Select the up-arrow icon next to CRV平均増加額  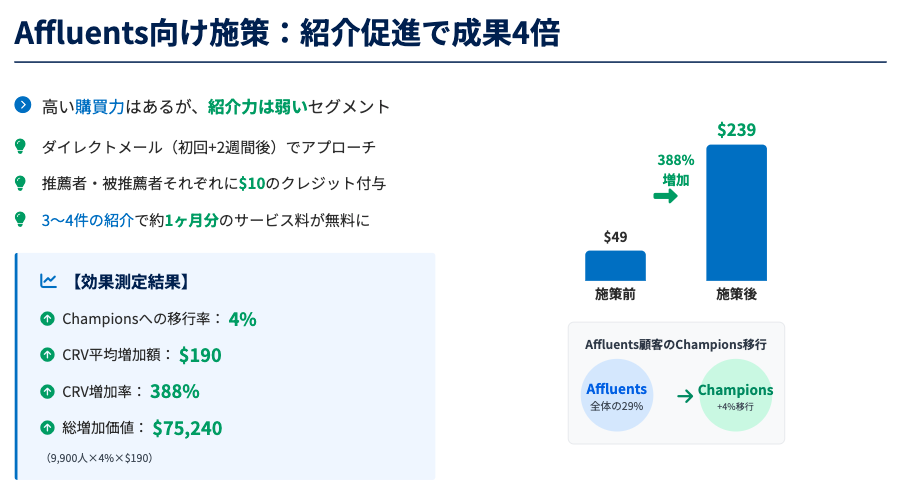coord(47,355)
